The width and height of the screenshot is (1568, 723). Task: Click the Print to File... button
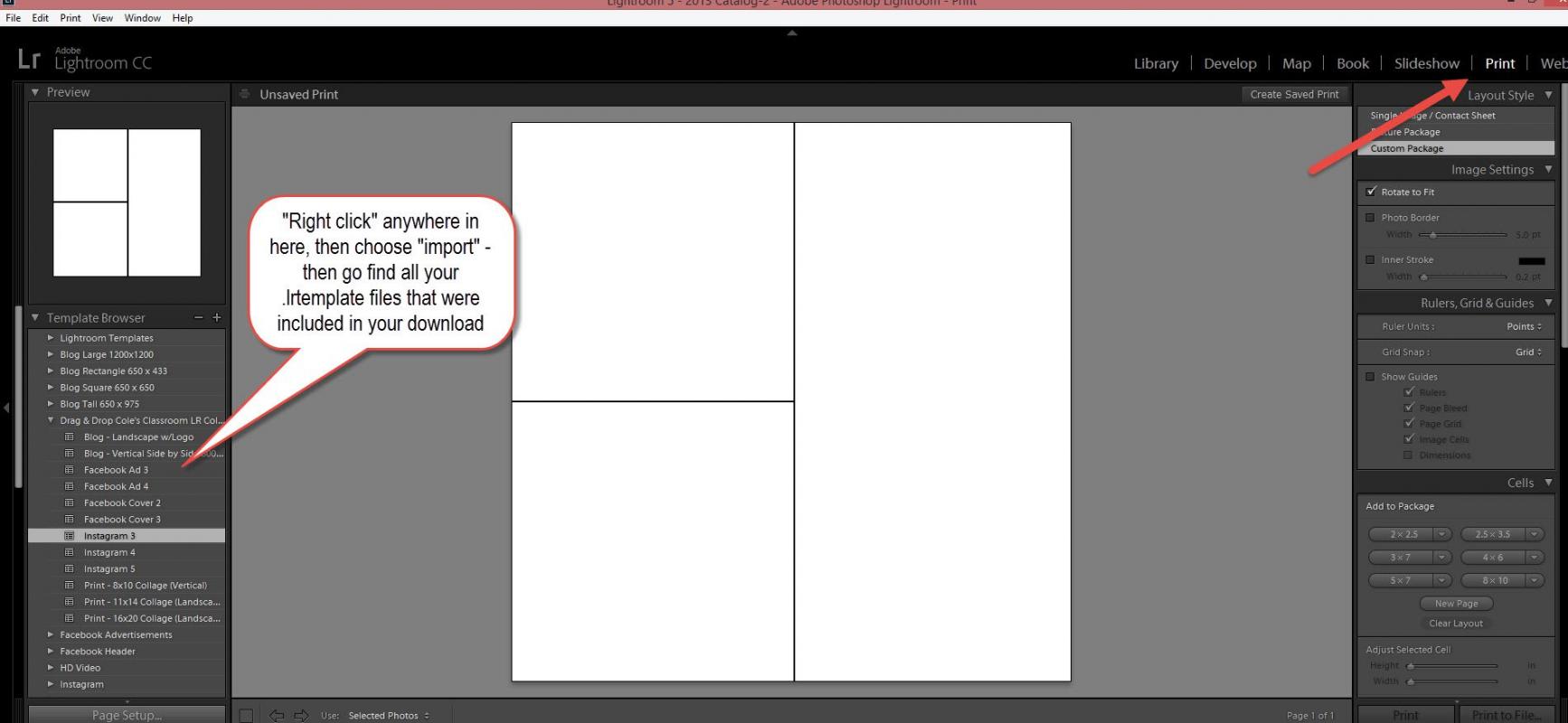(x=1506, y=714)
